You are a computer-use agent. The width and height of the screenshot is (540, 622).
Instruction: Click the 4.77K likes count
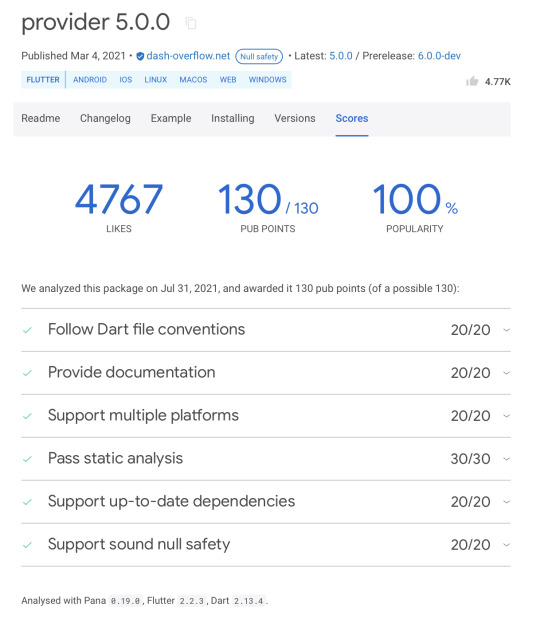click(x=498, y=82)
